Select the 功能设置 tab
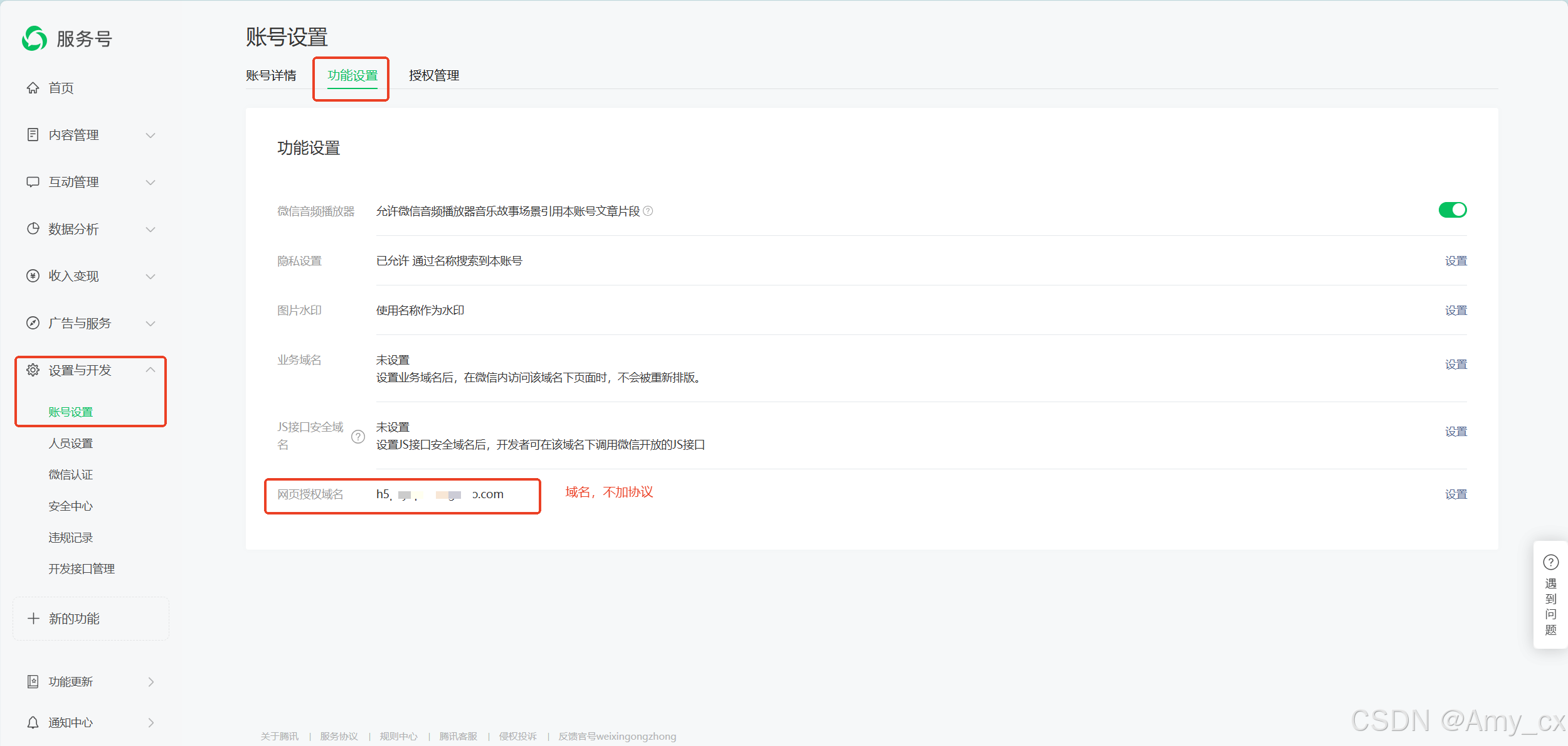 tap(352, 75)
